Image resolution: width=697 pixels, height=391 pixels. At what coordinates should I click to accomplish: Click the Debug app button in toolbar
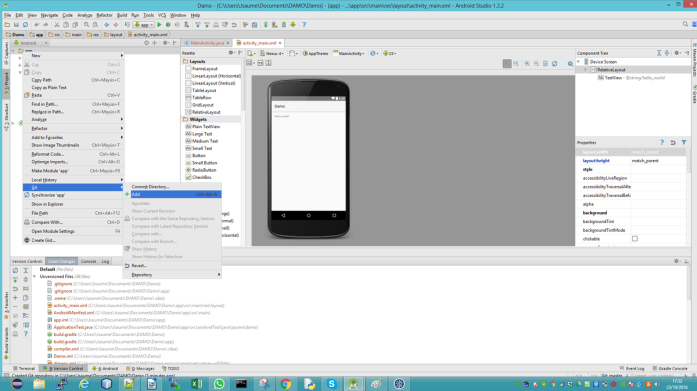click(x=168, y=25)
